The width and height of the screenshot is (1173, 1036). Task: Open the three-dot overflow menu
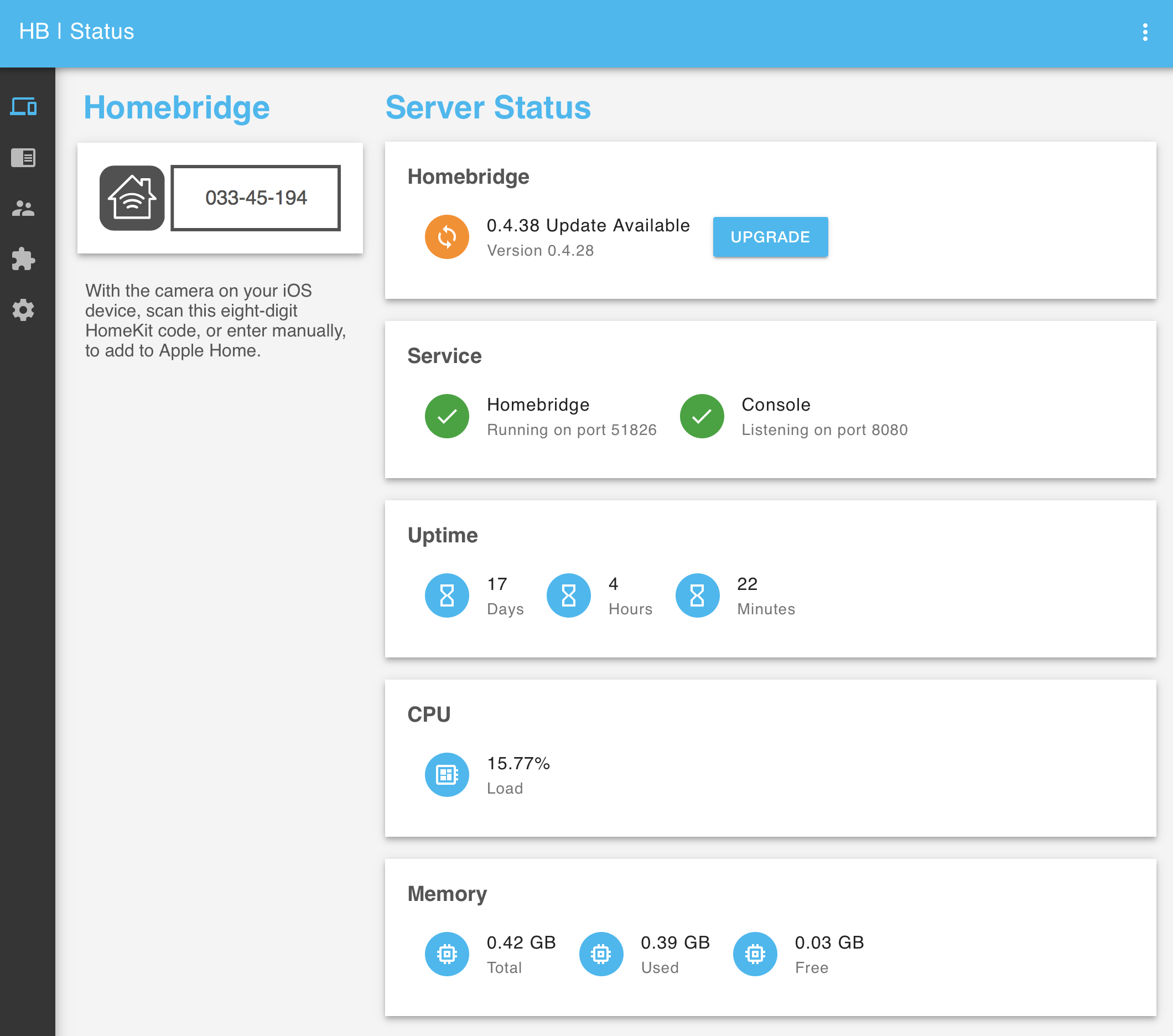coord(1145,32)
